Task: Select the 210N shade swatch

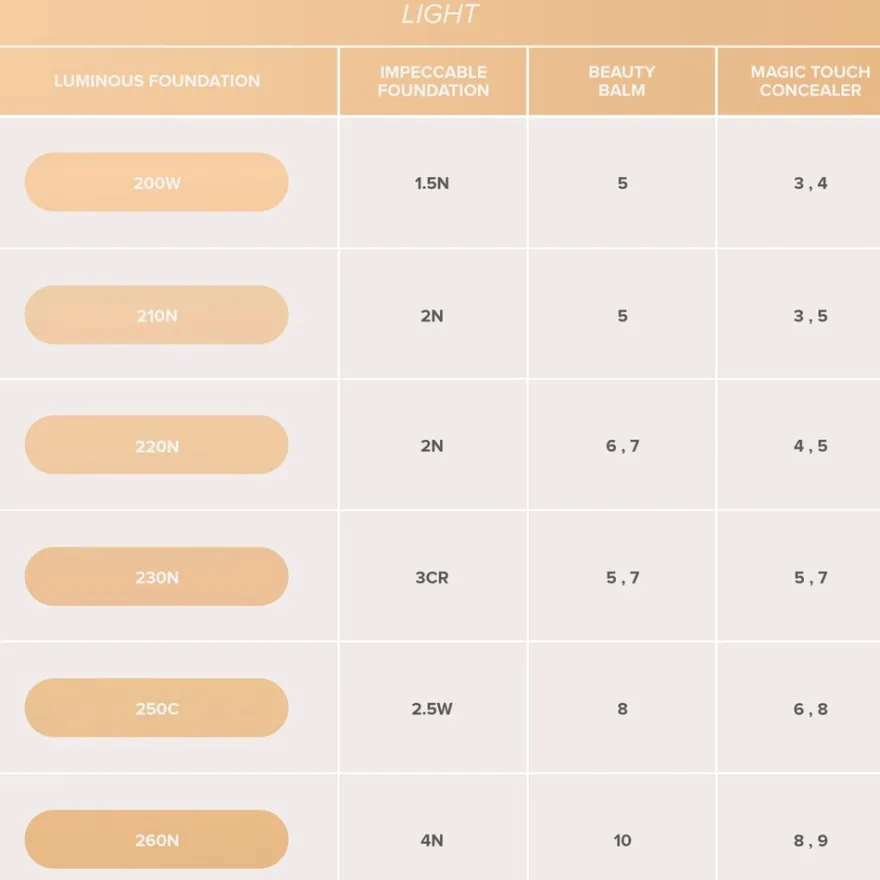Action: 157,315
